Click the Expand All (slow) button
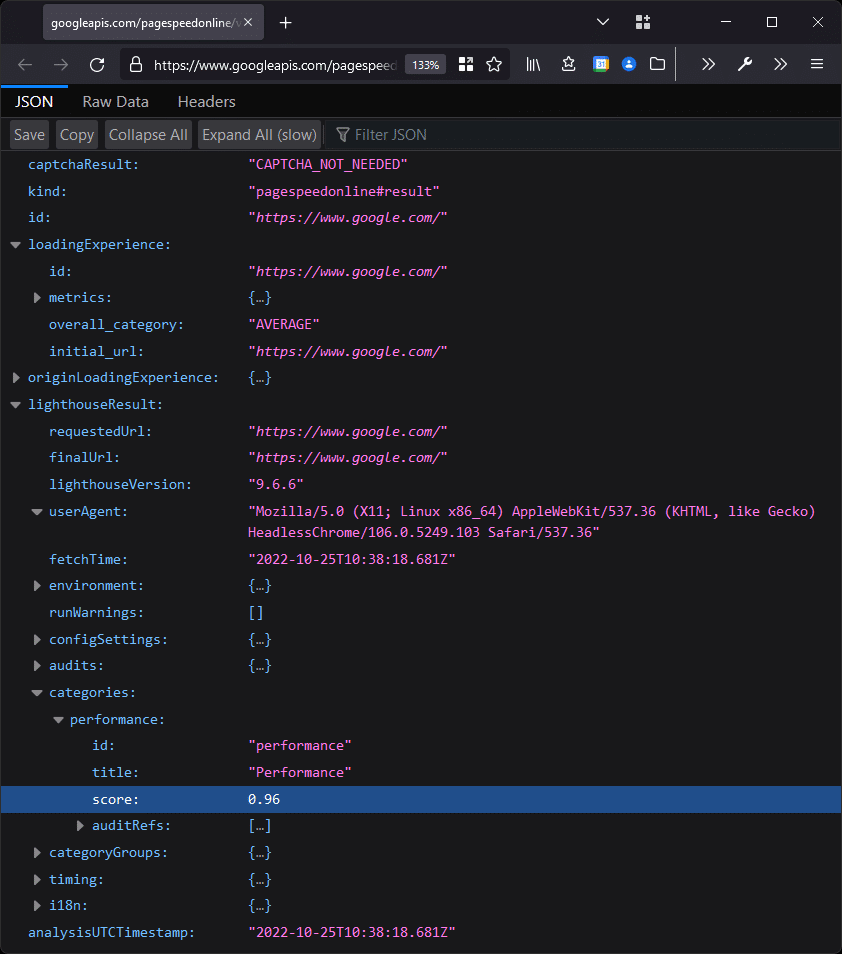This screenshot has height=954, width=842. [x=259, y=134]
